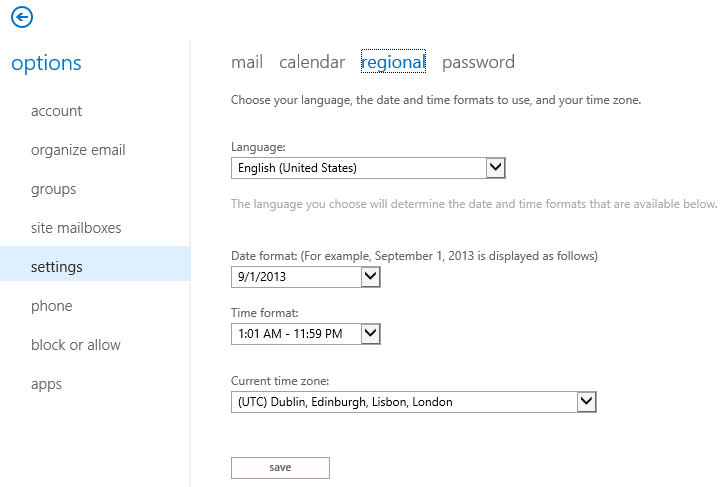Viewport: 720px width, 487px height.
Task: Open the Language dropdown arrow
Action: [495, 168]
